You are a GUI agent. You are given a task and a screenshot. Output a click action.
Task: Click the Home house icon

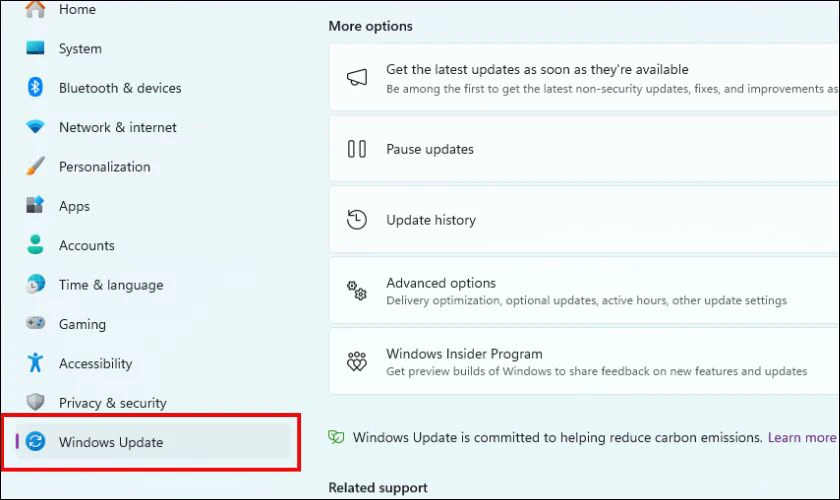tap(35, 9)
